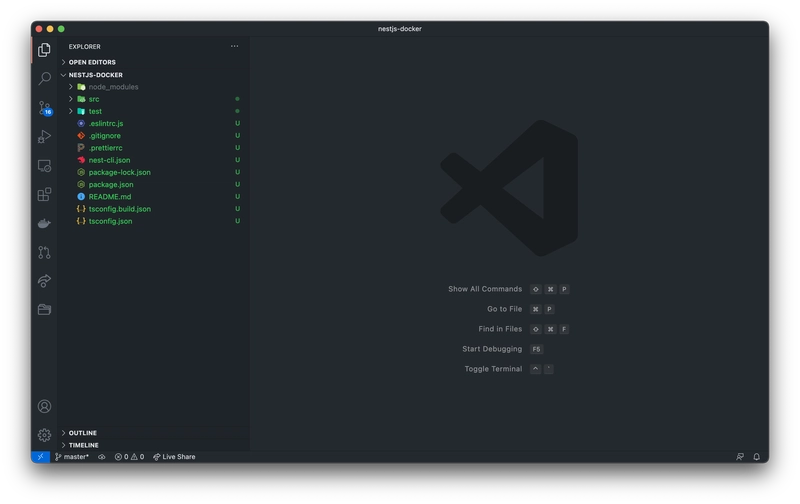Click the nest-cli.json NestJS icon
Screen dimensions: 800x504
(81, 160)
